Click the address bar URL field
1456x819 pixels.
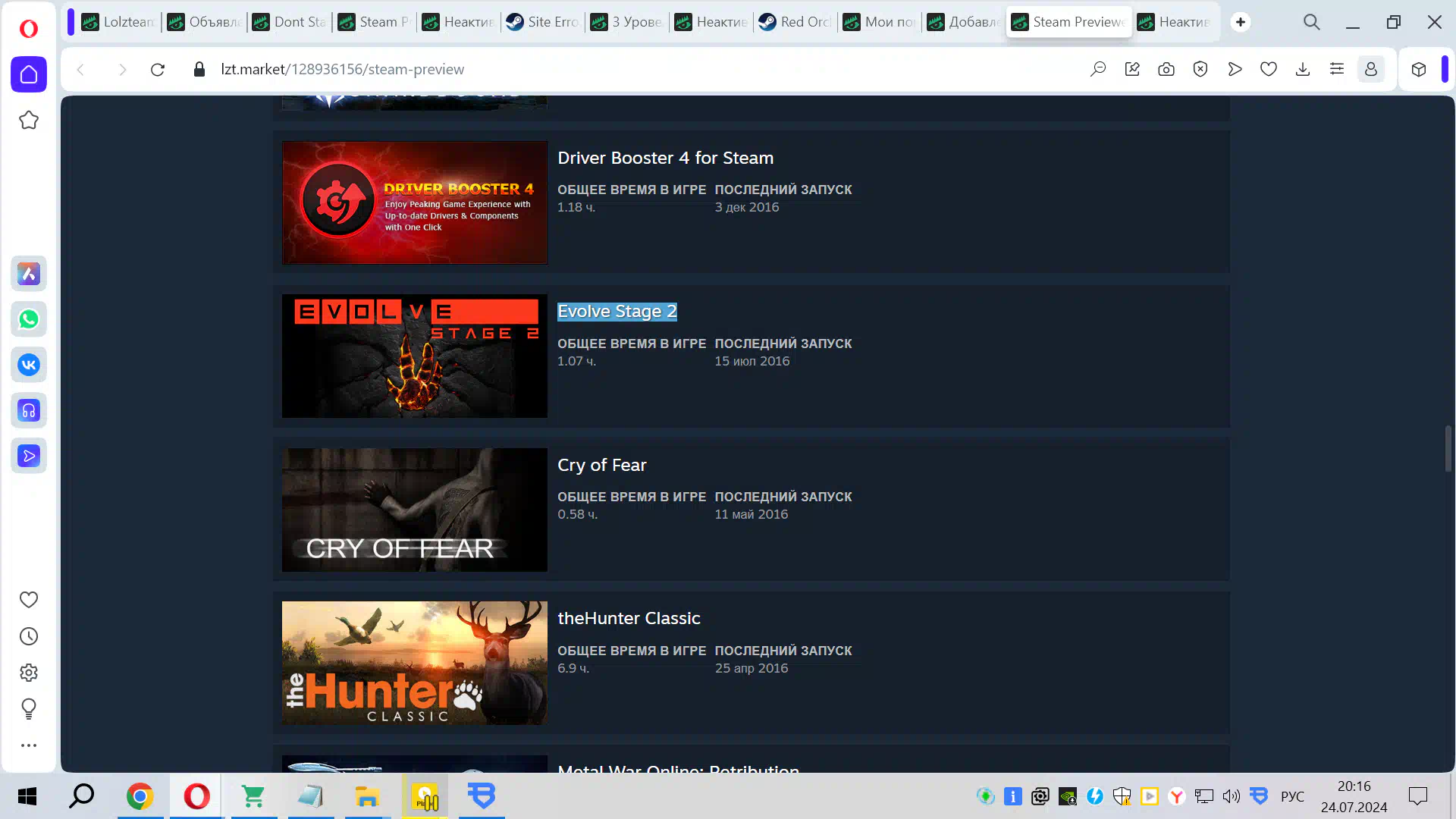[645, 69]
